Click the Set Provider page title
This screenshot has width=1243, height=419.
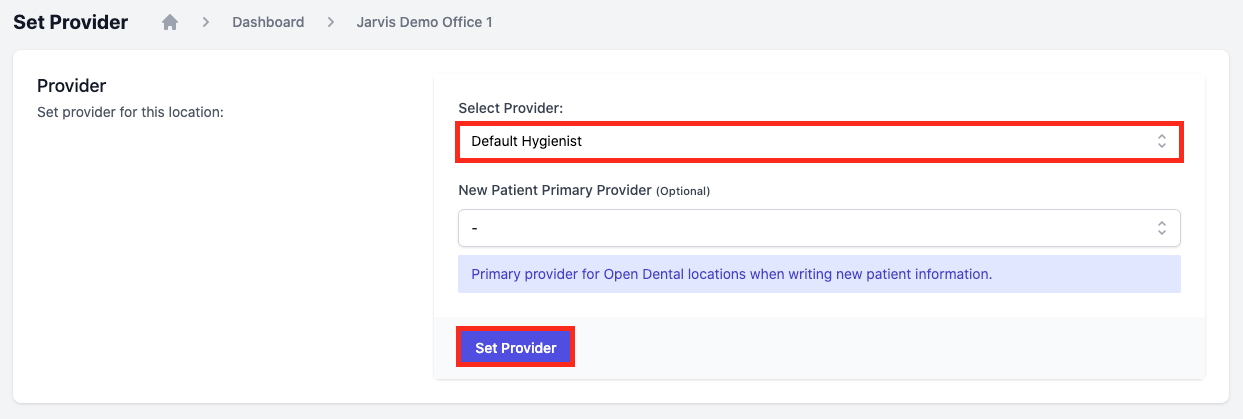[70, 22]
